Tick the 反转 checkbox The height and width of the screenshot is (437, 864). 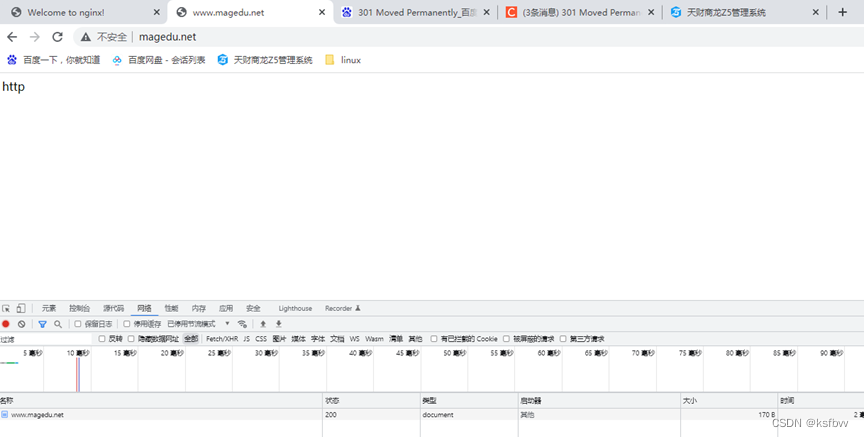[x=102, y=339]
